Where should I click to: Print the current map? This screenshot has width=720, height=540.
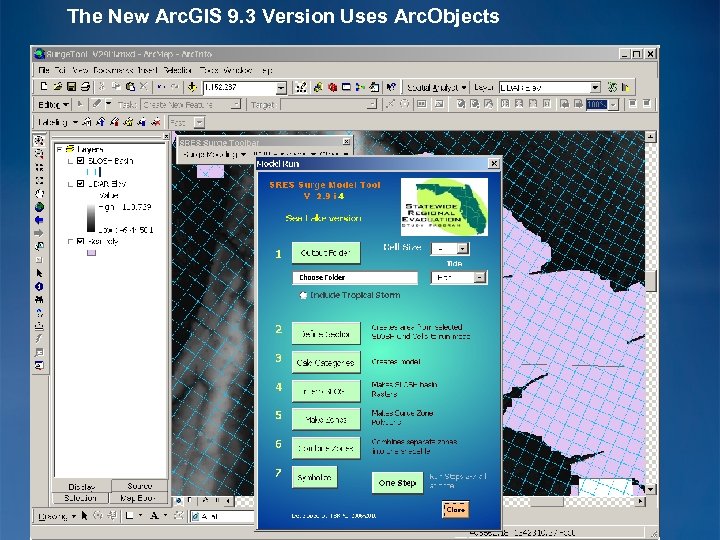[x=85, y=86]
